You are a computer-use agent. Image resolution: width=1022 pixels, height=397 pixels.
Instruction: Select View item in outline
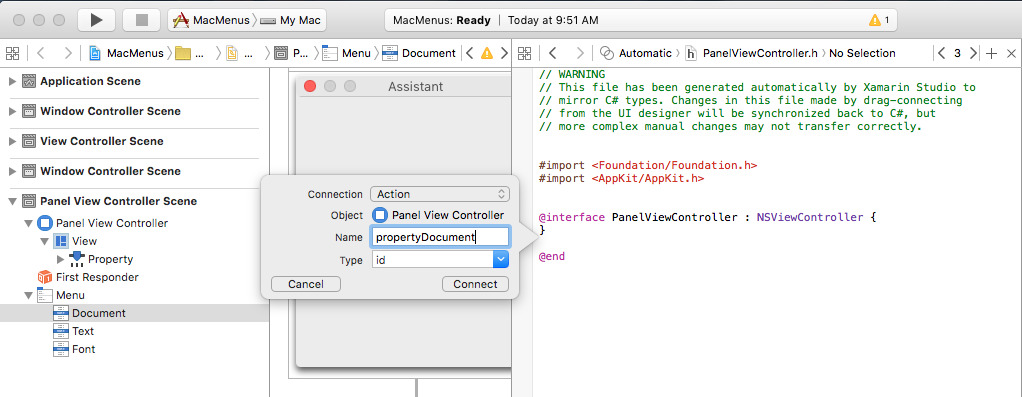click(84, 241)
